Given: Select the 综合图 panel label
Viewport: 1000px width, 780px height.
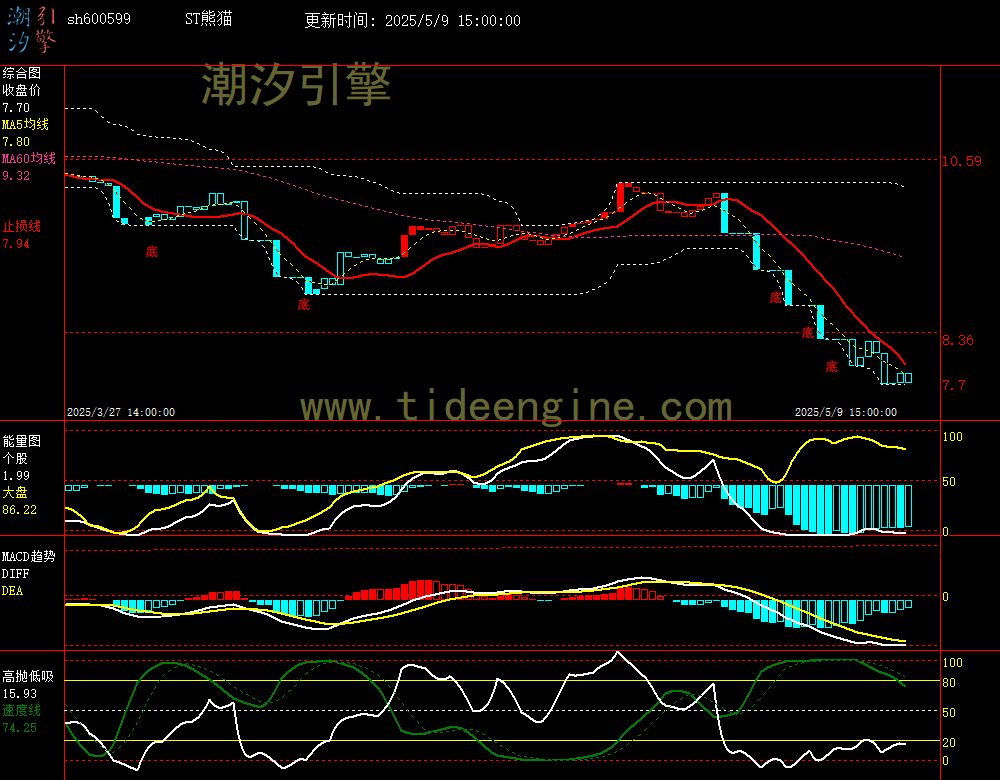Looking at the screenshot, I should [x=21, y=73].
